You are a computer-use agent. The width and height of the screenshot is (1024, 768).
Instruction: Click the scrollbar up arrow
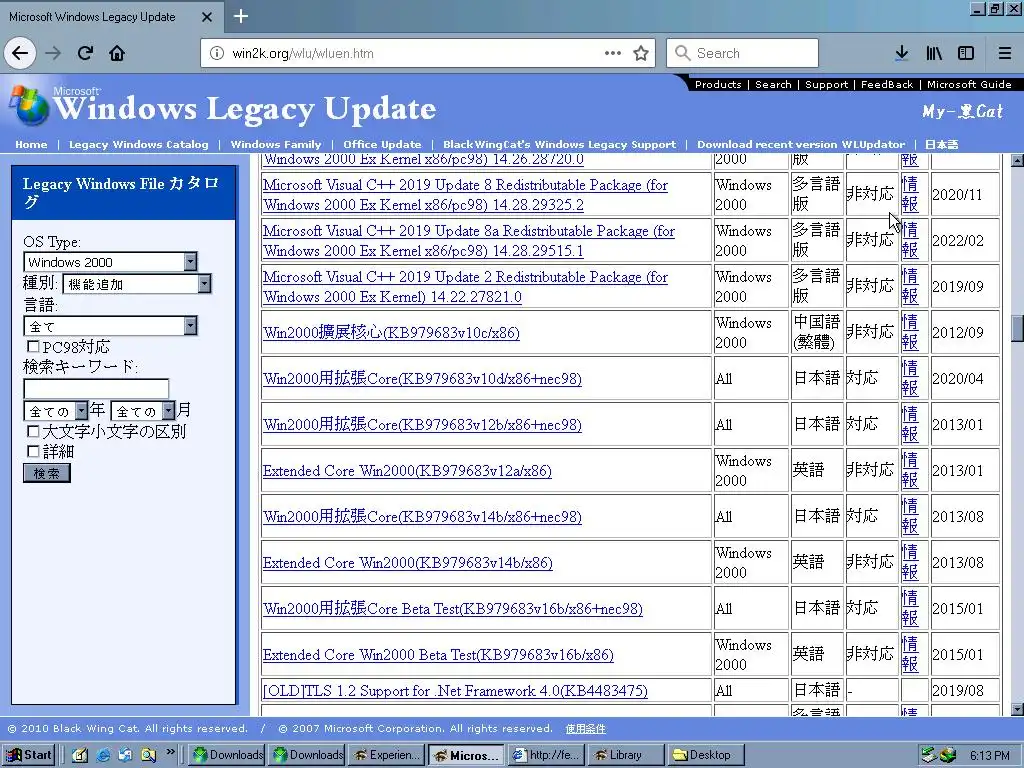[1017, 160]
